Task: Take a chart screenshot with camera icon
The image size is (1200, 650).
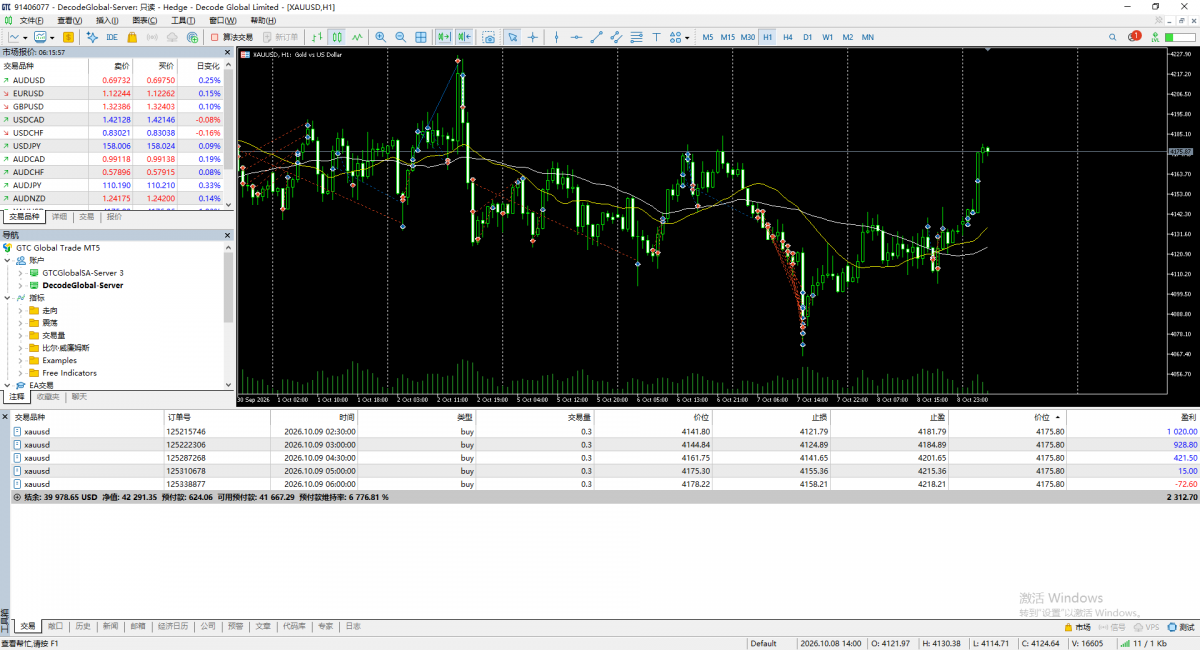Action: pos(489,37)
